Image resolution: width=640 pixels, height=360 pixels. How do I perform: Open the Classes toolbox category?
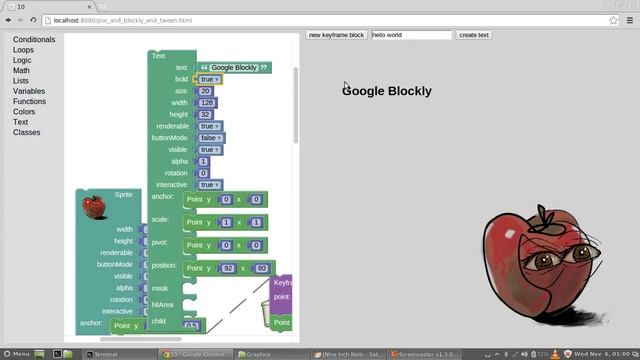tap(27, 132)
